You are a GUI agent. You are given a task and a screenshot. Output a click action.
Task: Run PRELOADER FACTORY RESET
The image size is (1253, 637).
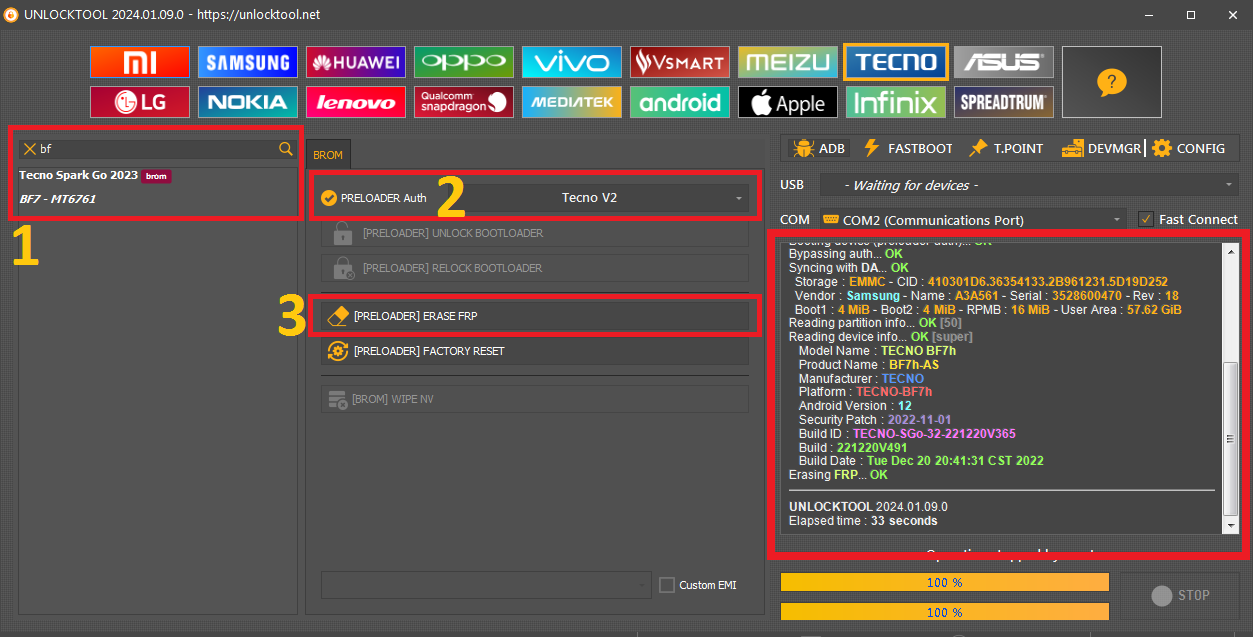click(x=534, y=351)
